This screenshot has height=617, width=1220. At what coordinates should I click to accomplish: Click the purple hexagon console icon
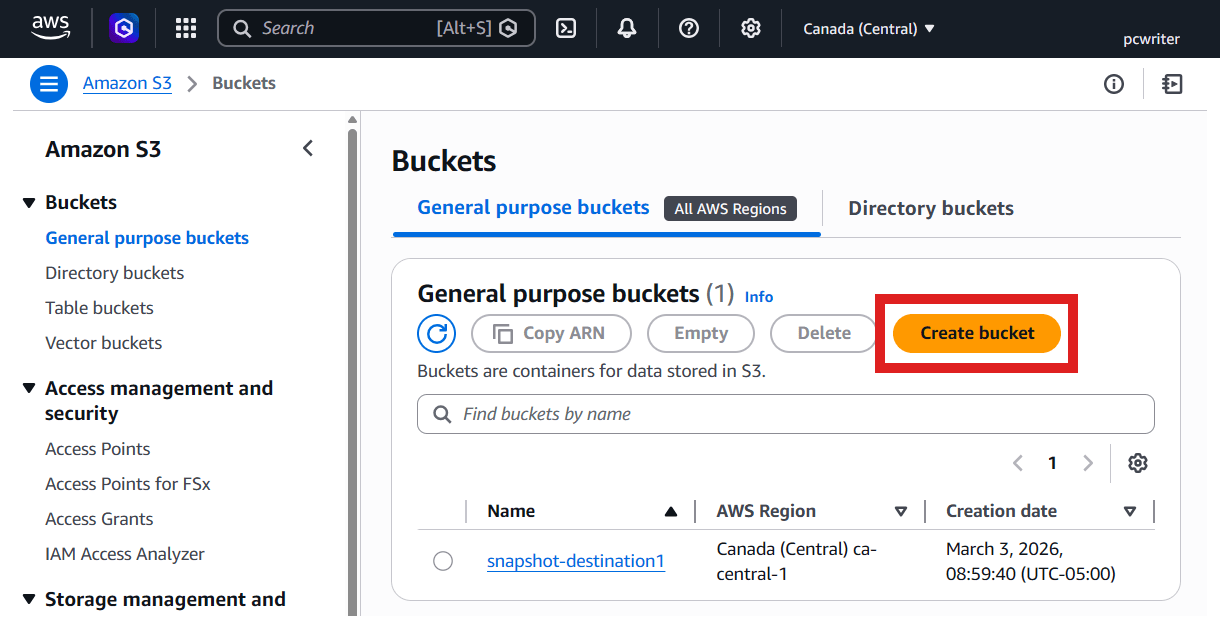[124, 28]
